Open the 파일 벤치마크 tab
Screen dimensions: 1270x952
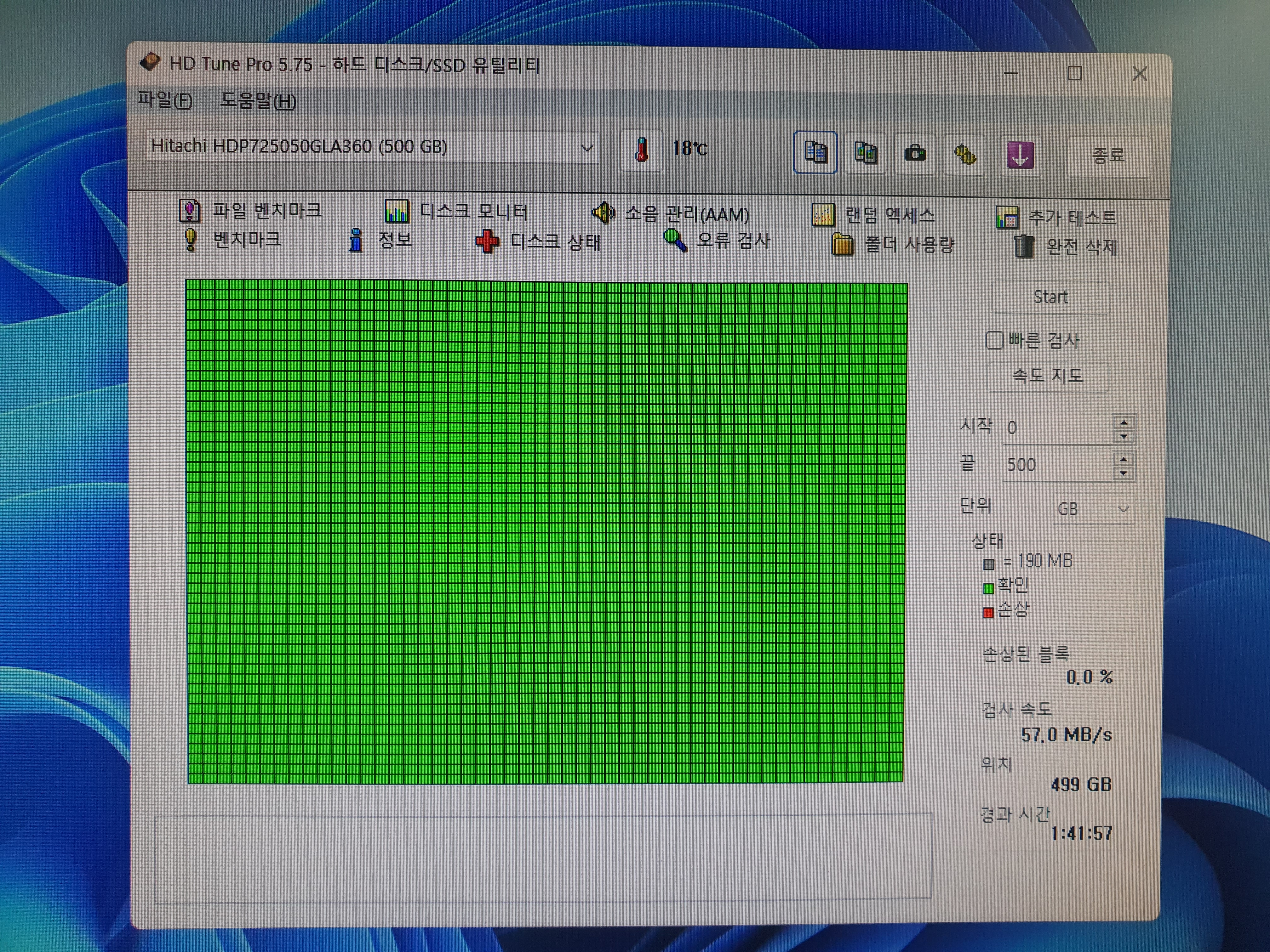tap(250, 211)
